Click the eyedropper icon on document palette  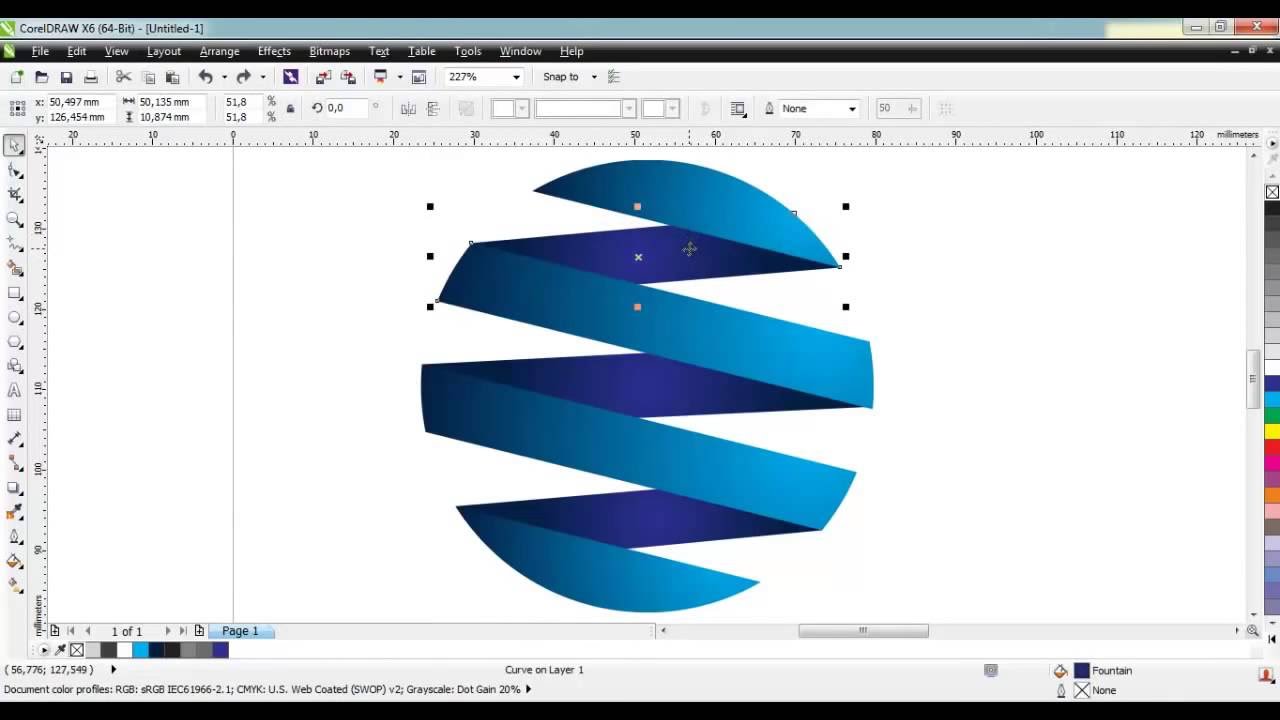tap(60, 650)
